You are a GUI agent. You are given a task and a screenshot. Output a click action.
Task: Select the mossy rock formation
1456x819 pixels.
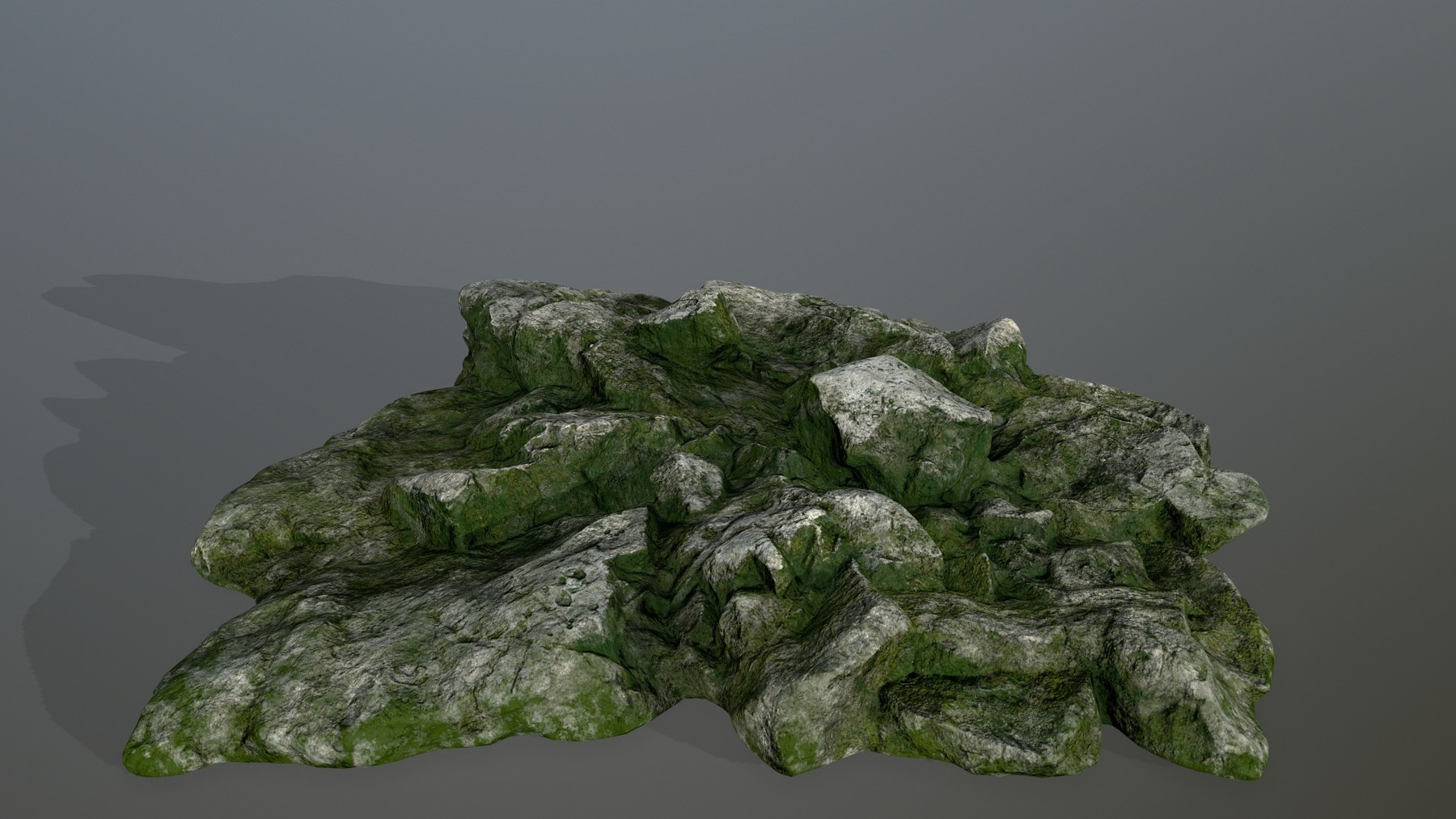728,526
